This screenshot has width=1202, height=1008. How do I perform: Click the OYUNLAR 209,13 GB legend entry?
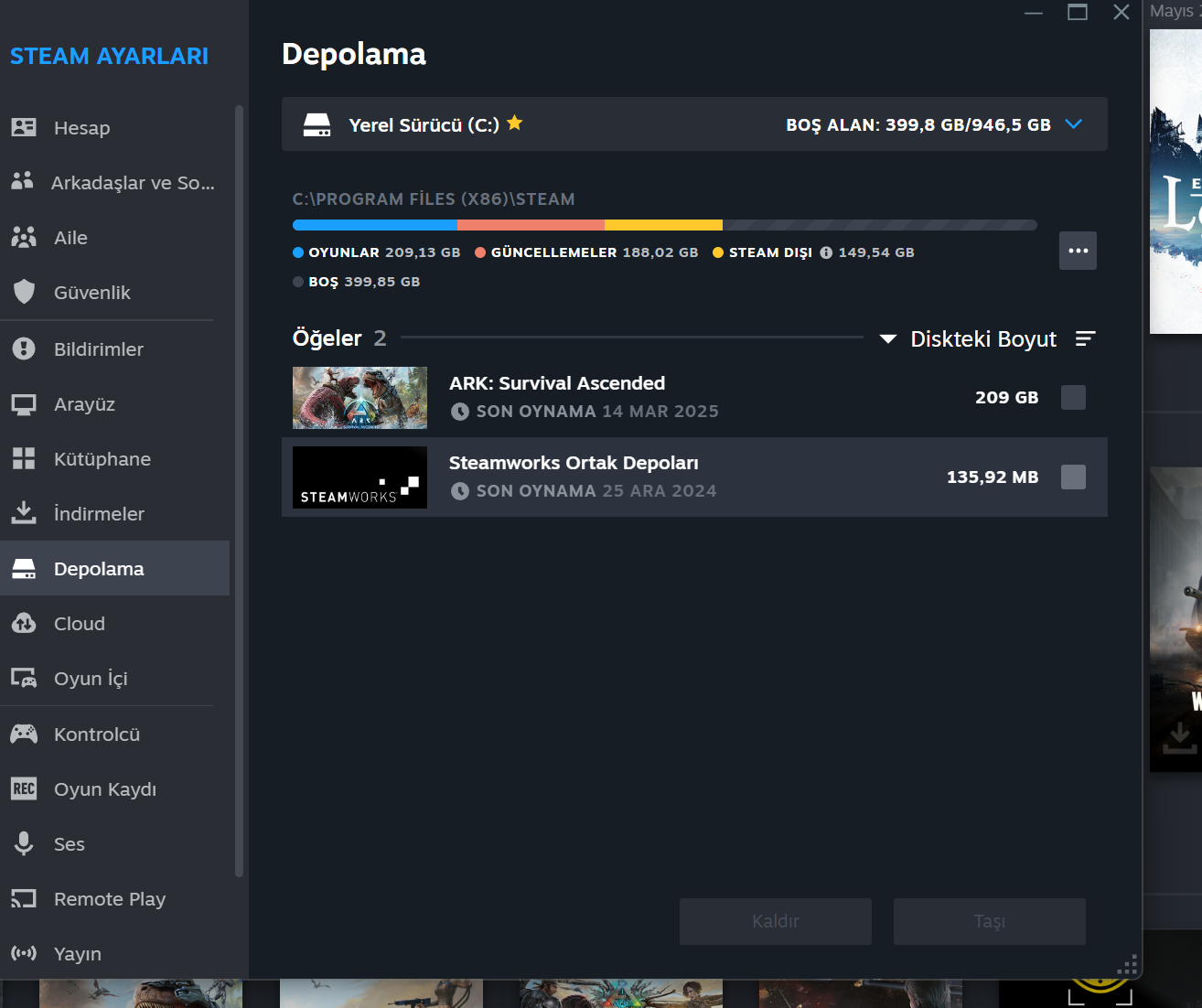[377, 252]
